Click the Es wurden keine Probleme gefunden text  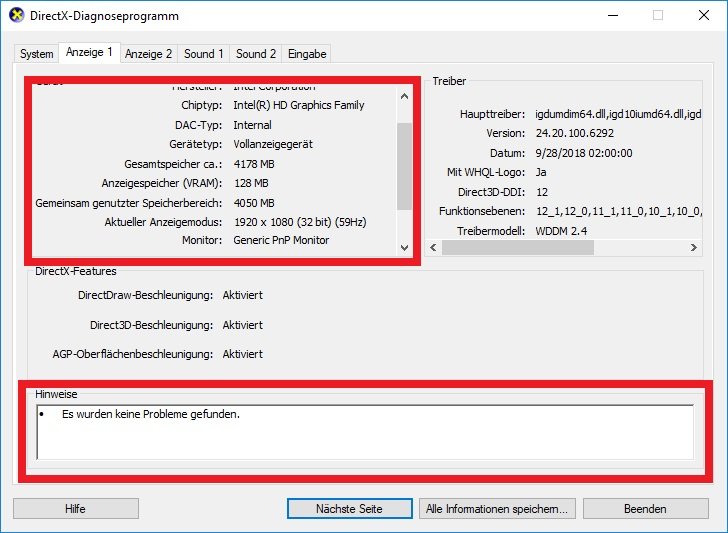tap(151, 414)
